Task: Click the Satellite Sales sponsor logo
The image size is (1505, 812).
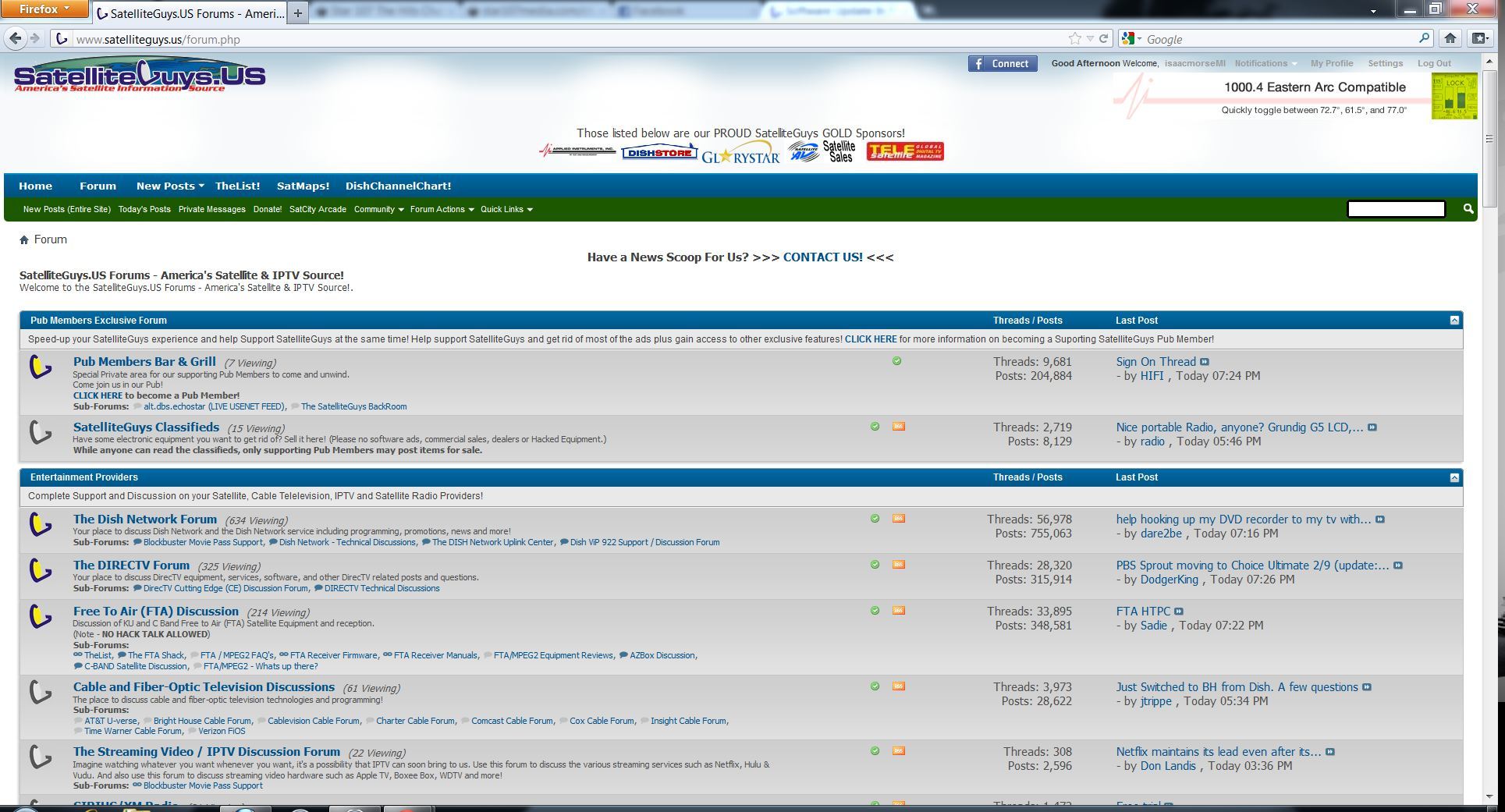Action: pos(822,151)
